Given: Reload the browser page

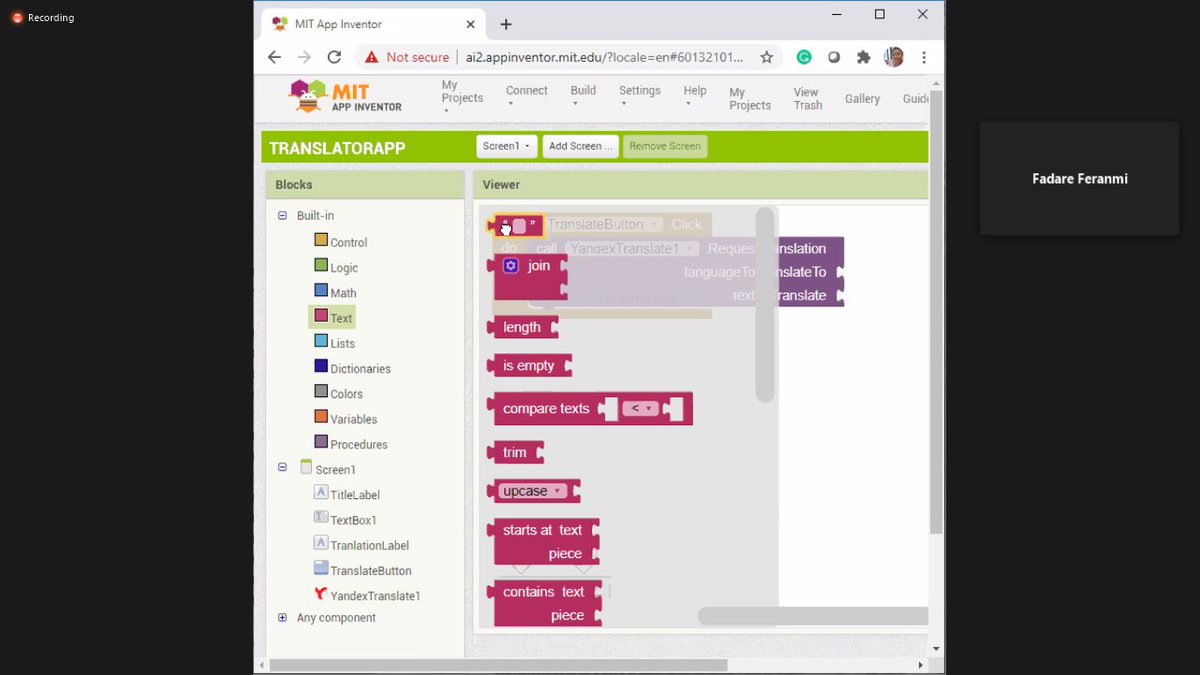Looking at the screenshot, I should click(x=334, y=57).
